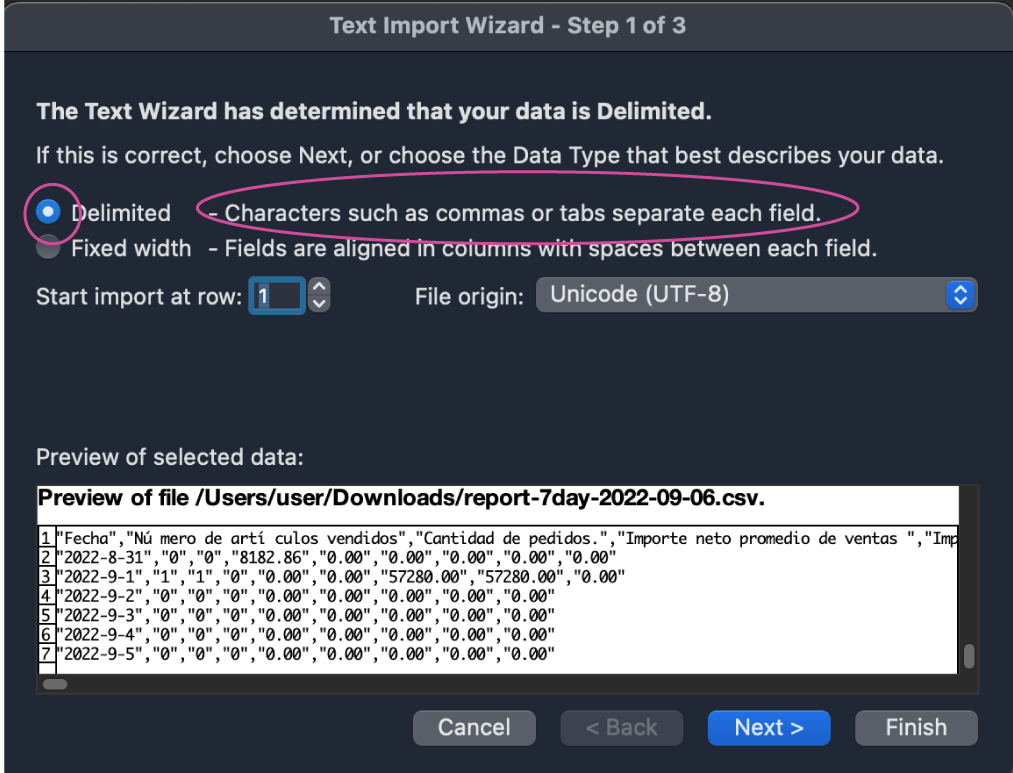Screen dimensions: 1013x773
Task: Click the preview's horizontal scrollbar thumb
Action: coord(55,684)
